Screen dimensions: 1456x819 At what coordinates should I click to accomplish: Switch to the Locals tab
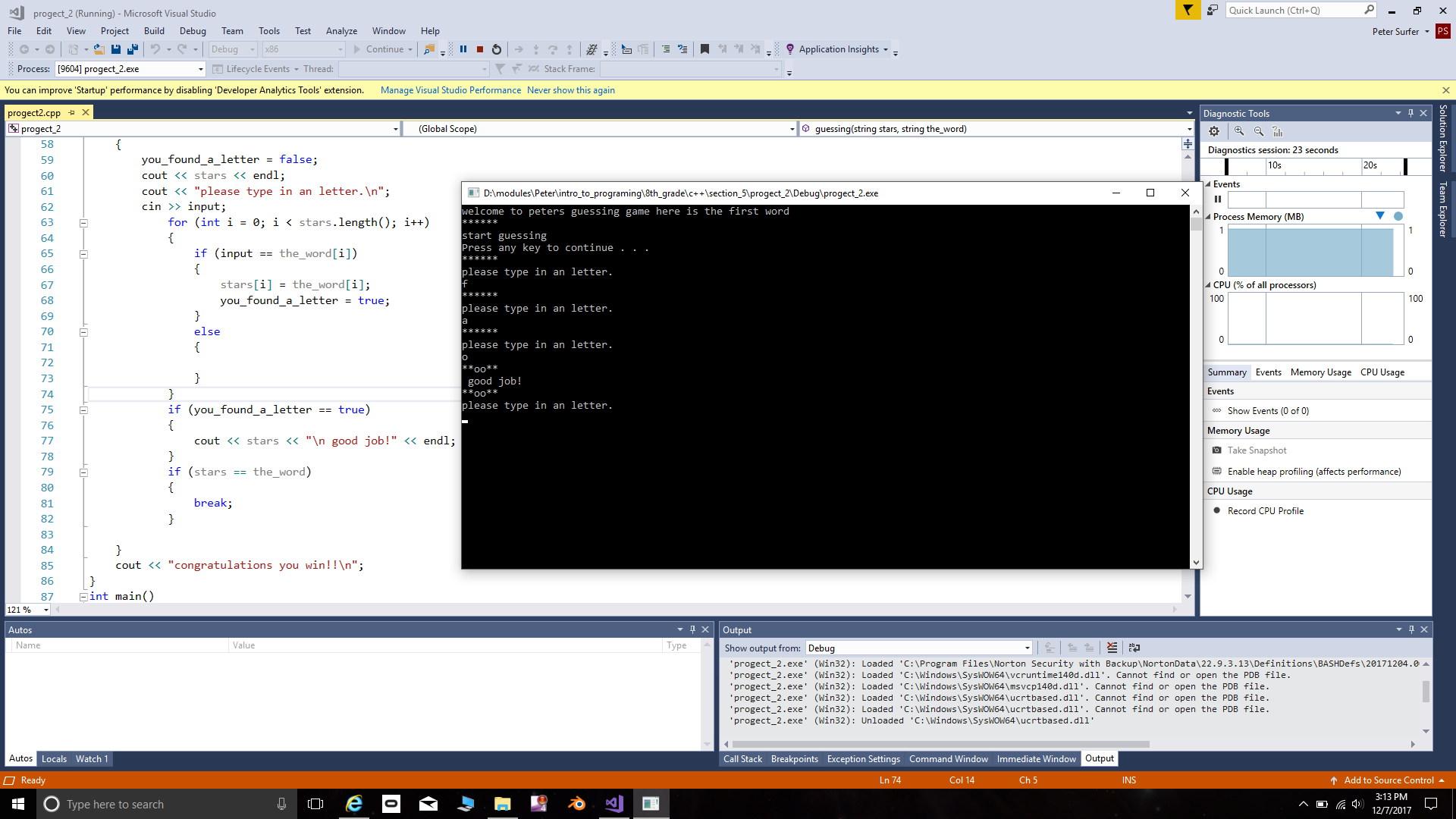click(54, 758)
